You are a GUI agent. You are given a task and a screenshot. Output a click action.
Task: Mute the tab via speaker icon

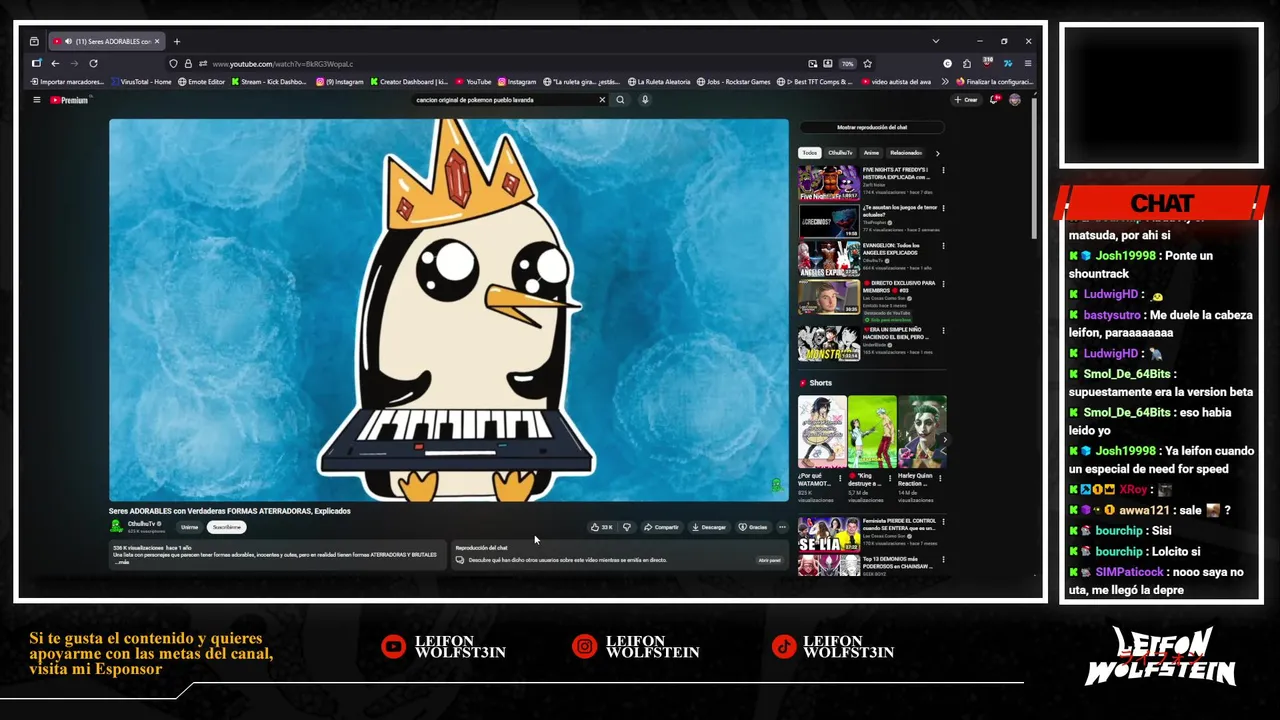tap(67, 41)
